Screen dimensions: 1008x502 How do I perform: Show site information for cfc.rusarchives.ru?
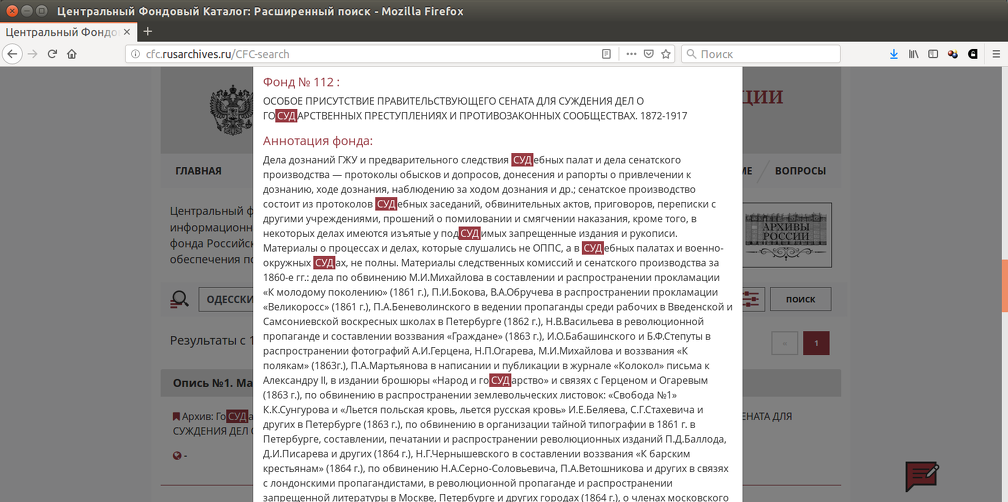135,54
